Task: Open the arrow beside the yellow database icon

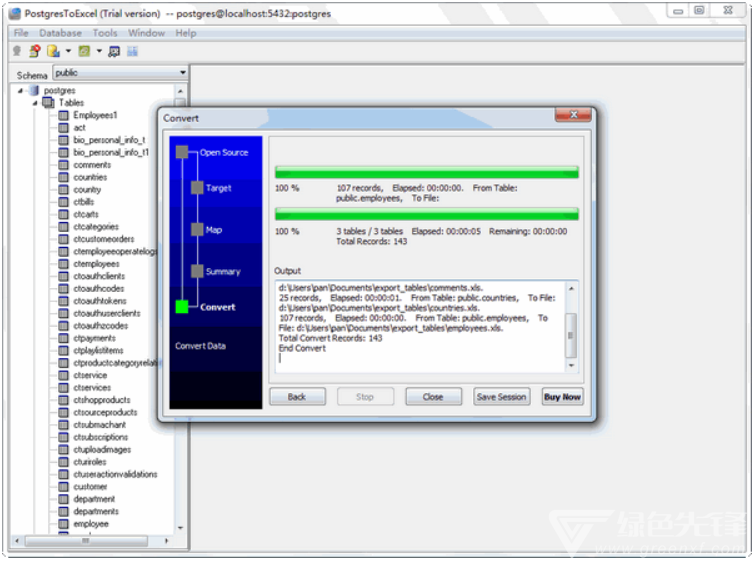Action: (x=68, y=51)
